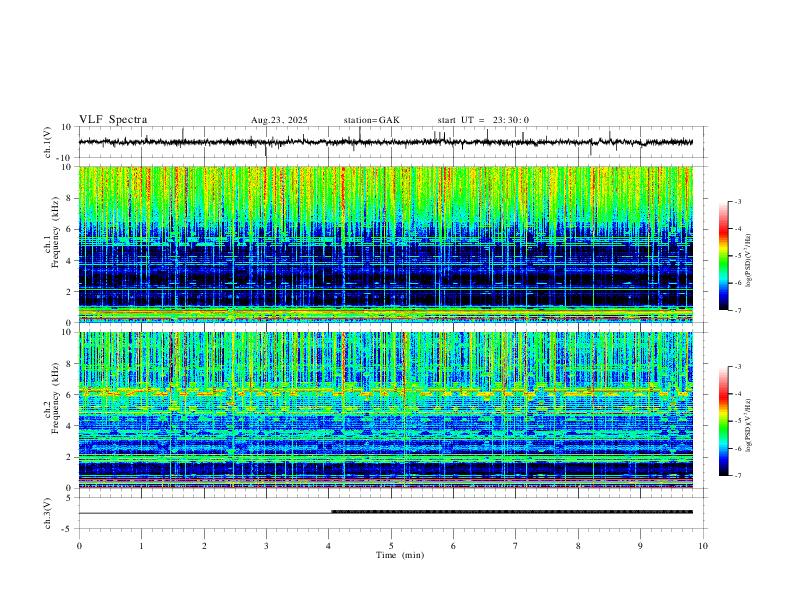
Task: Click the time axis tick label "8"
Action: click(x=578, y=546)
